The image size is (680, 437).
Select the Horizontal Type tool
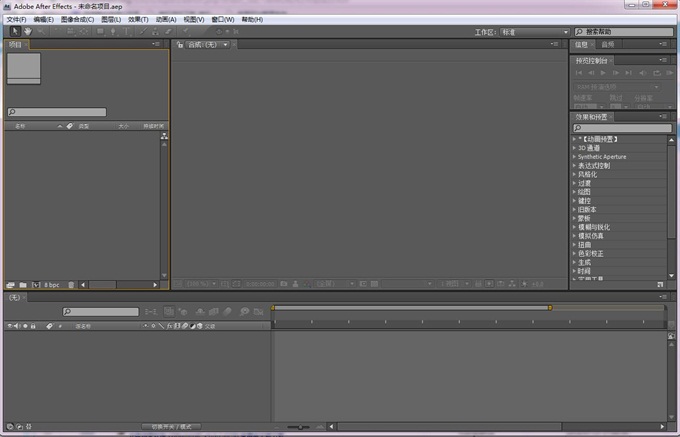pyautogui.click(x=127, y=31)
